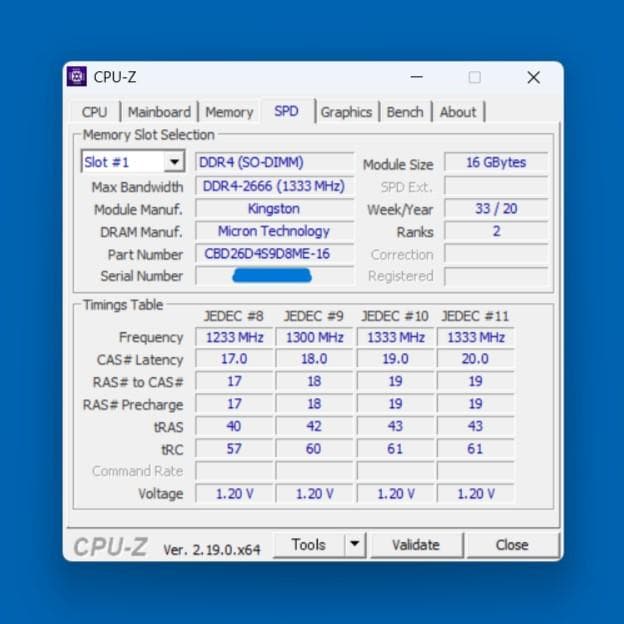This screenshot has width=624, height=624.
Task: Click the Serial Number field
Action: pos(274,276)
